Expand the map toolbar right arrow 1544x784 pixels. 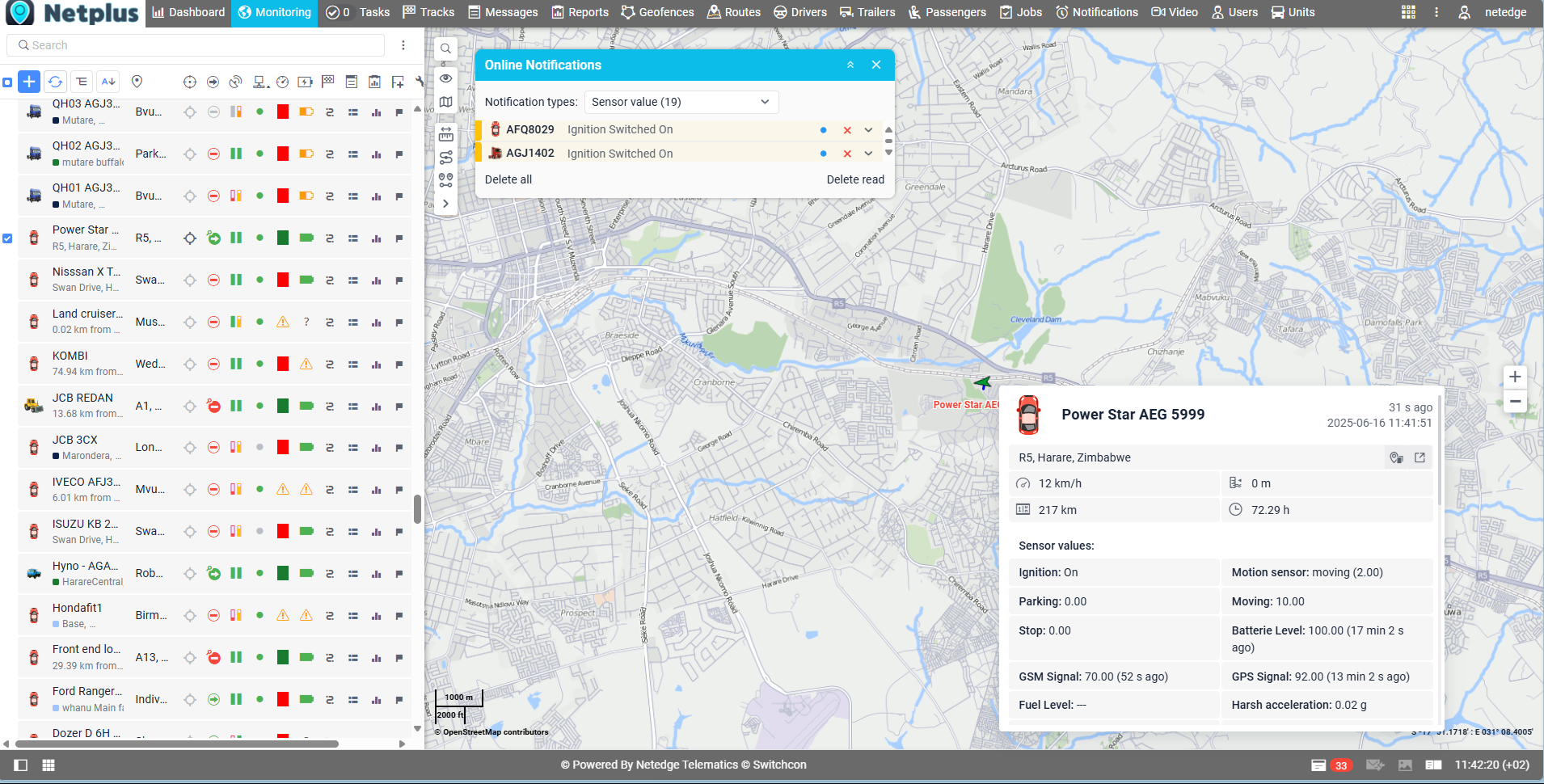pyautogui.click(x=445, y=204)
